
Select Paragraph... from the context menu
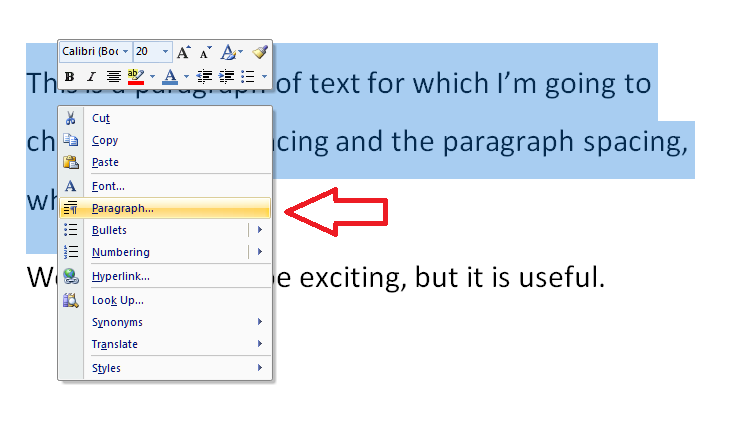[x=123, y=208]
